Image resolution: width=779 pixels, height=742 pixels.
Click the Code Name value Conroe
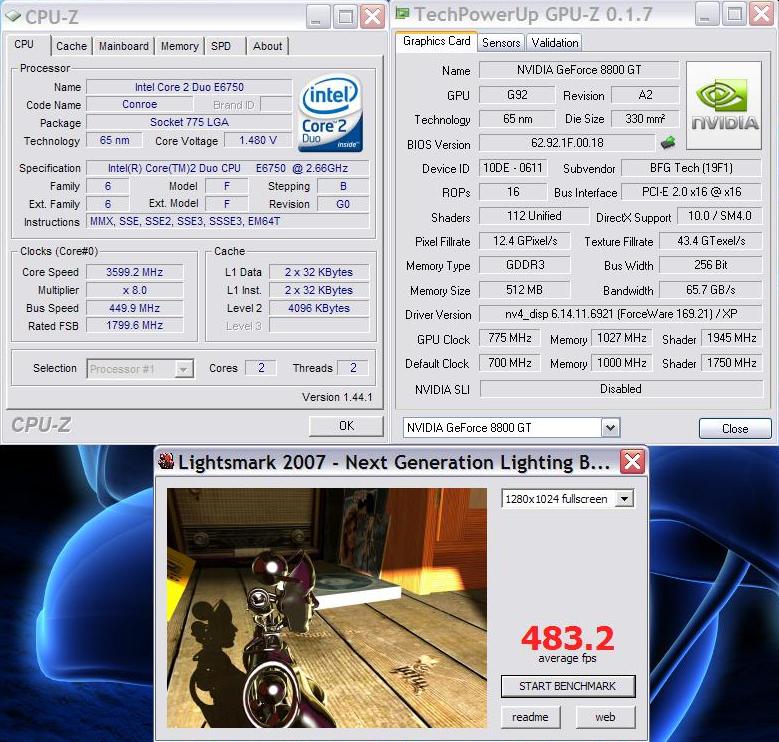pyautogui.click(x=140, y=104)
